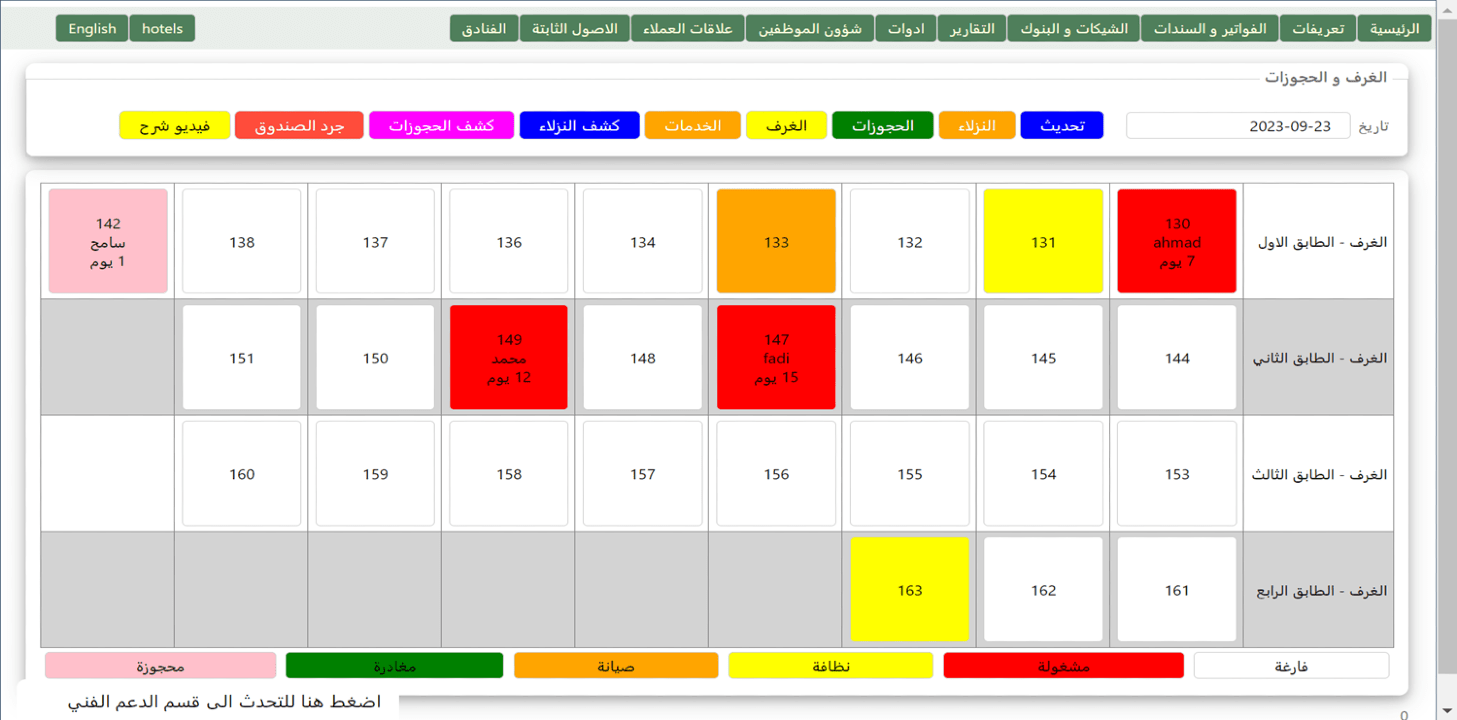Select the yellow cleaning room 131
1457x720 pixels.
coord(1043,242)
